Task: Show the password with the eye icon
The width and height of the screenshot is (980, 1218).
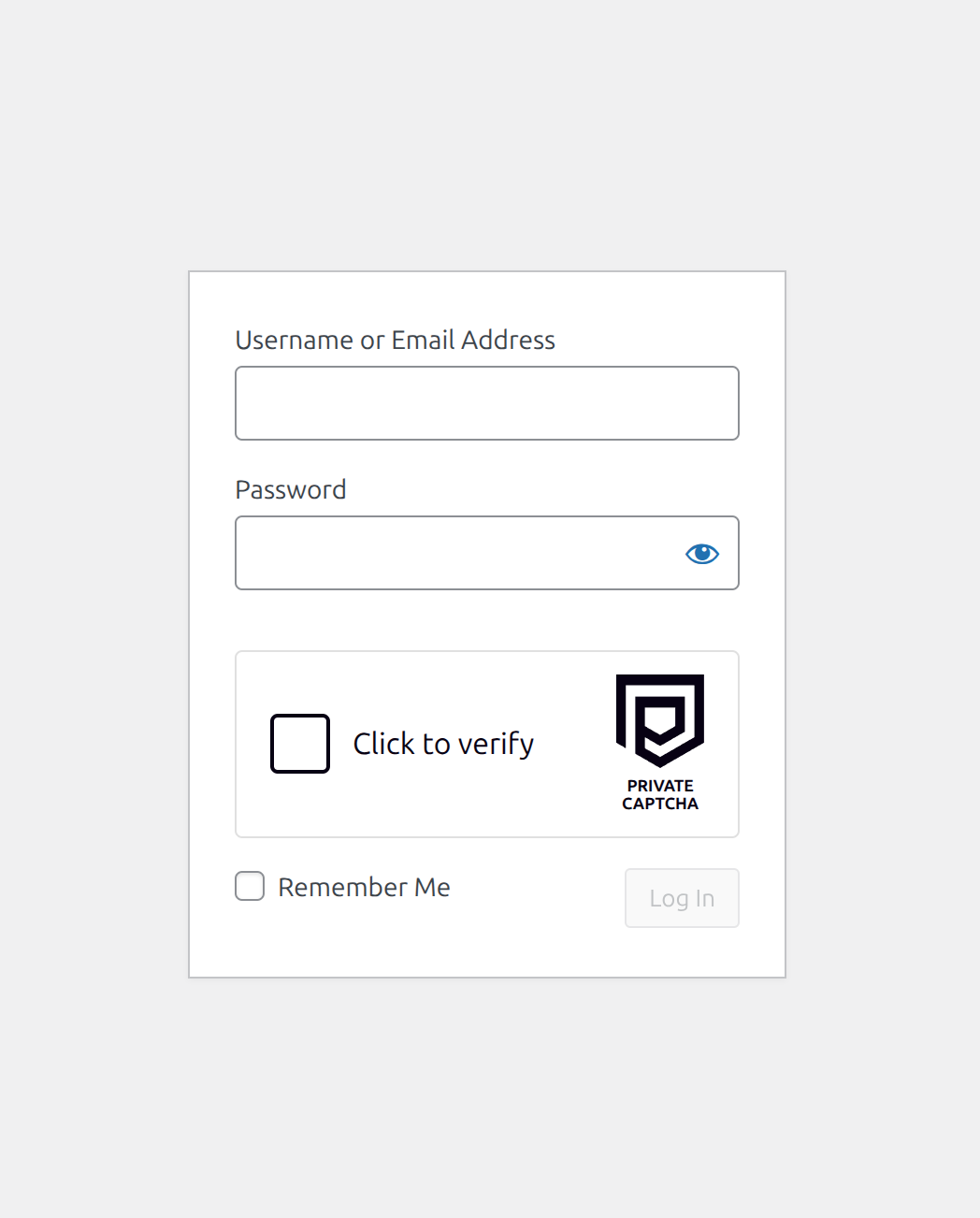Action: click(702, 554)
